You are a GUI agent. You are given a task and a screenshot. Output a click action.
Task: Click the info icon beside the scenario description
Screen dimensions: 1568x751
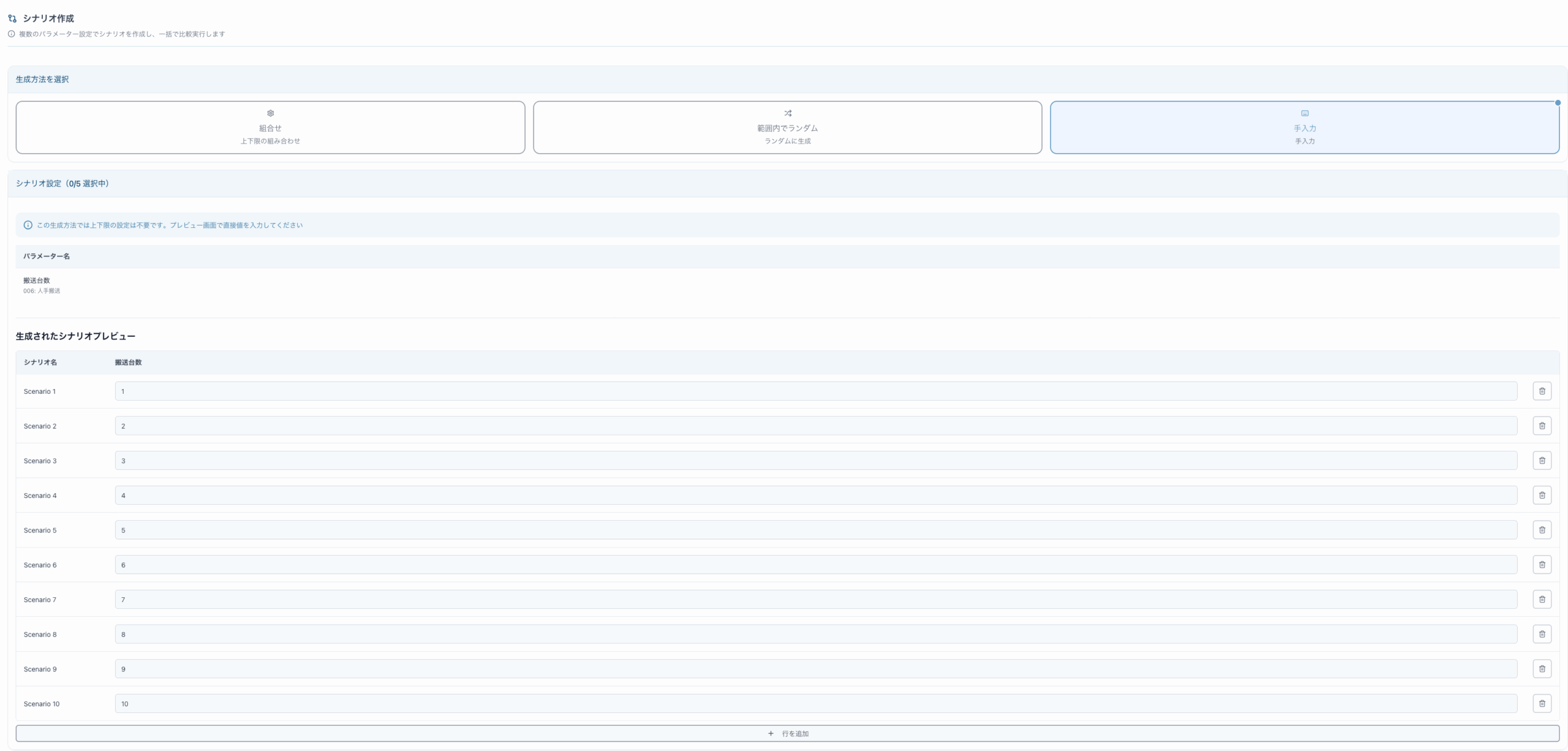point(11,34)
